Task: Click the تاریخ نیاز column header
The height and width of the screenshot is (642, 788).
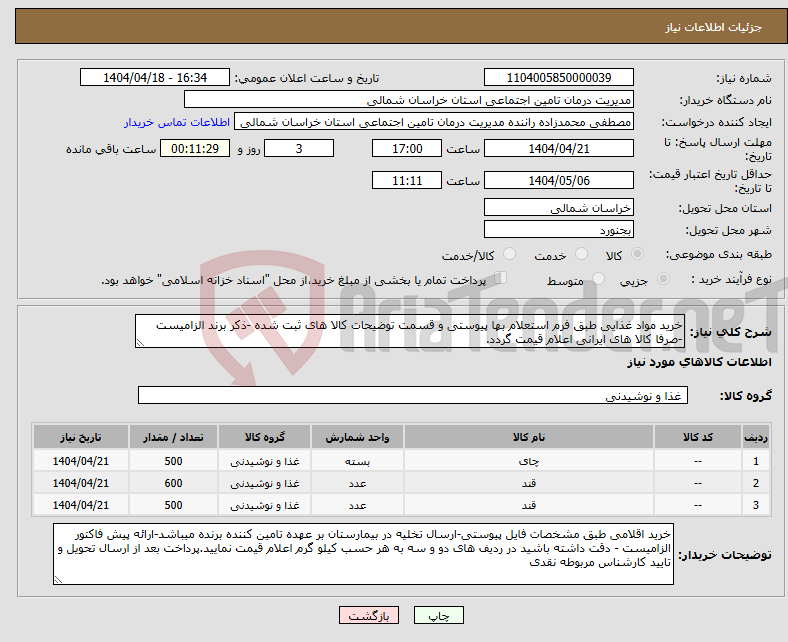Action: coord(81,437)
